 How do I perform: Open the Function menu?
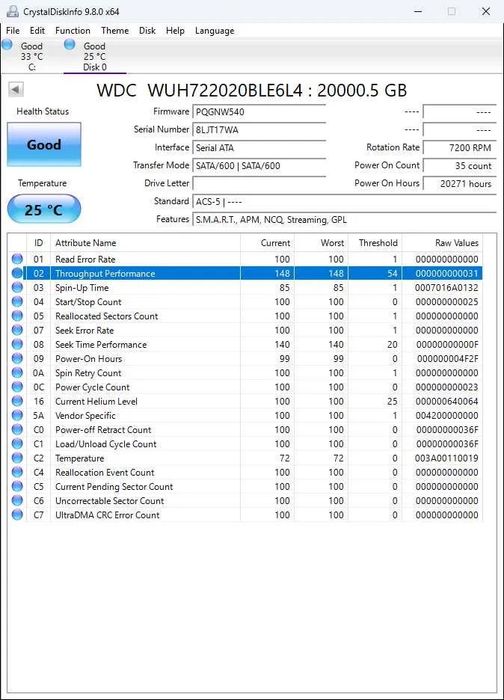coord(73,31)
